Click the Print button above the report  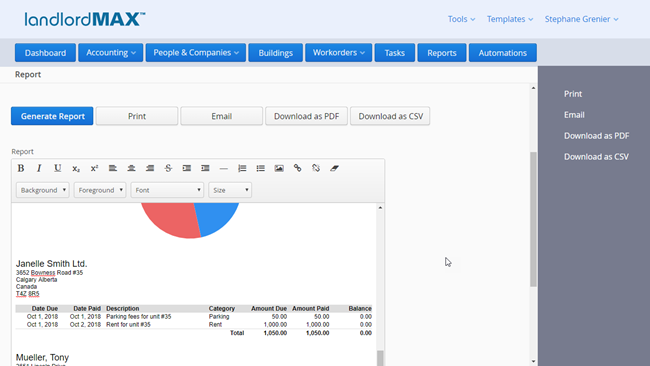coord(137,116)
